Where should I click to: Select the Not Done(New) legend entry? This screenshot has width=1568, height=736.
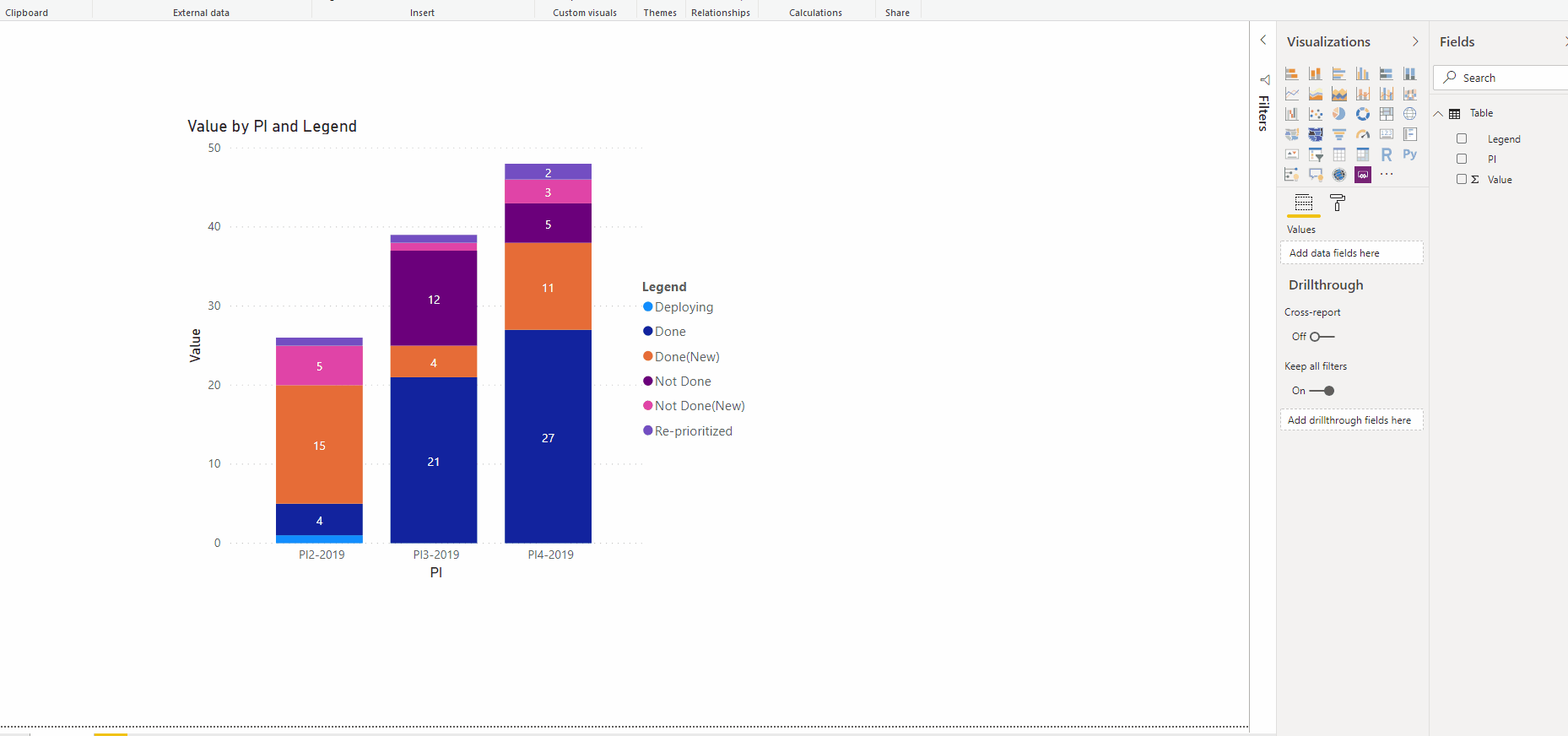point(694,406)
